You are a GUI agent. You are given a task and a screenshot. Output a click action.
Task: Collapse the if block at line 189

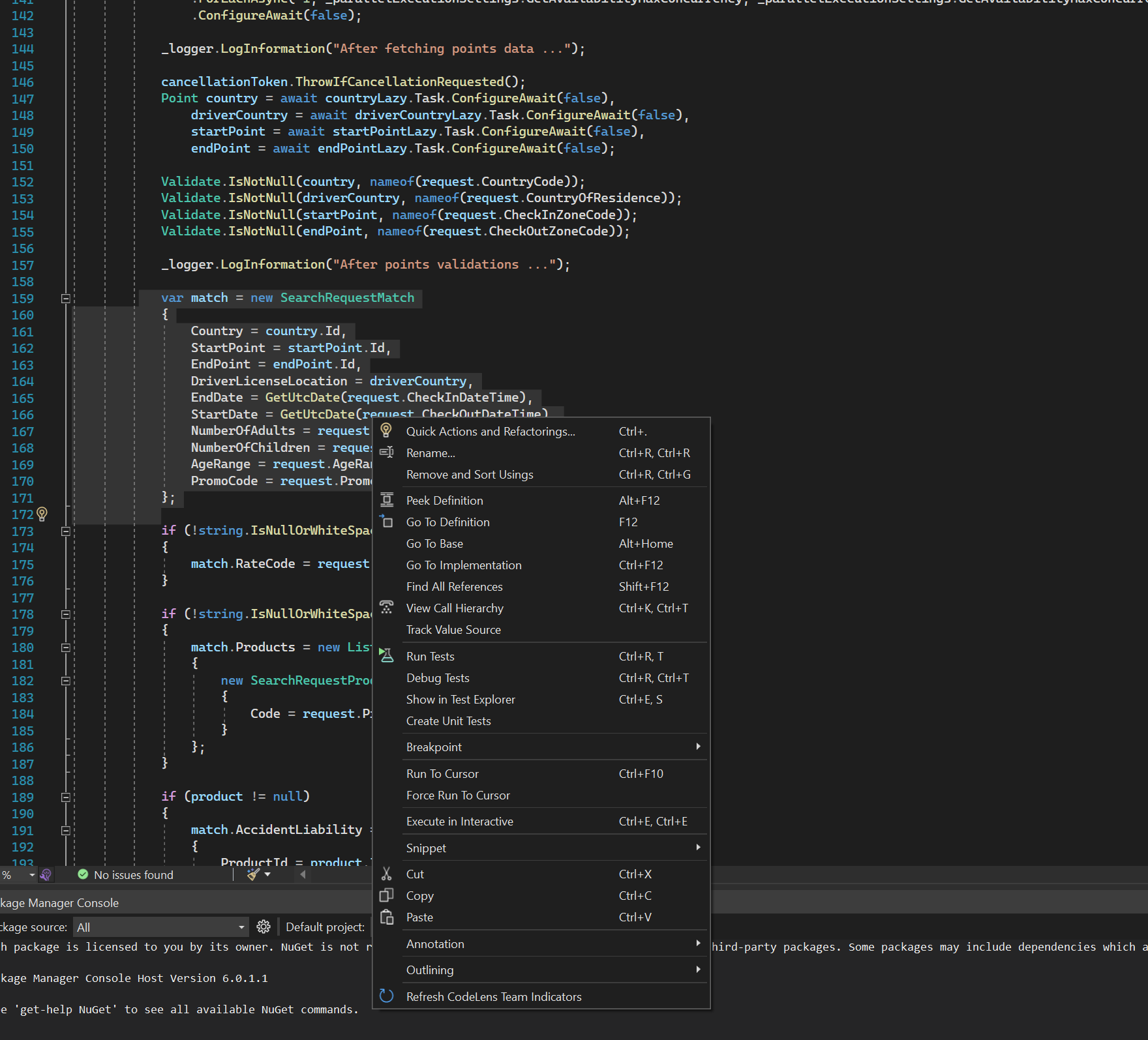click(x=65, y=797)
